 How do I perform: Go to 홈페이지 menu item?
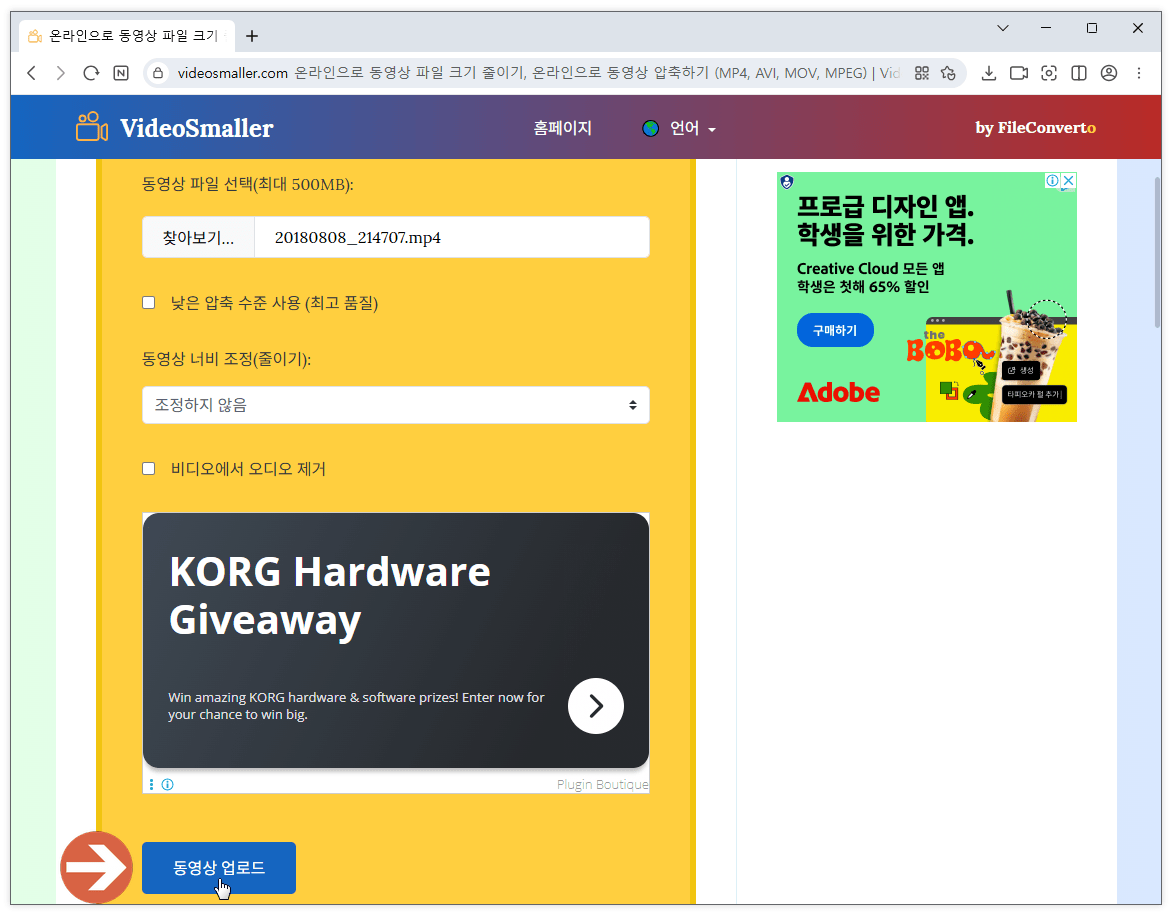point(562,129)
